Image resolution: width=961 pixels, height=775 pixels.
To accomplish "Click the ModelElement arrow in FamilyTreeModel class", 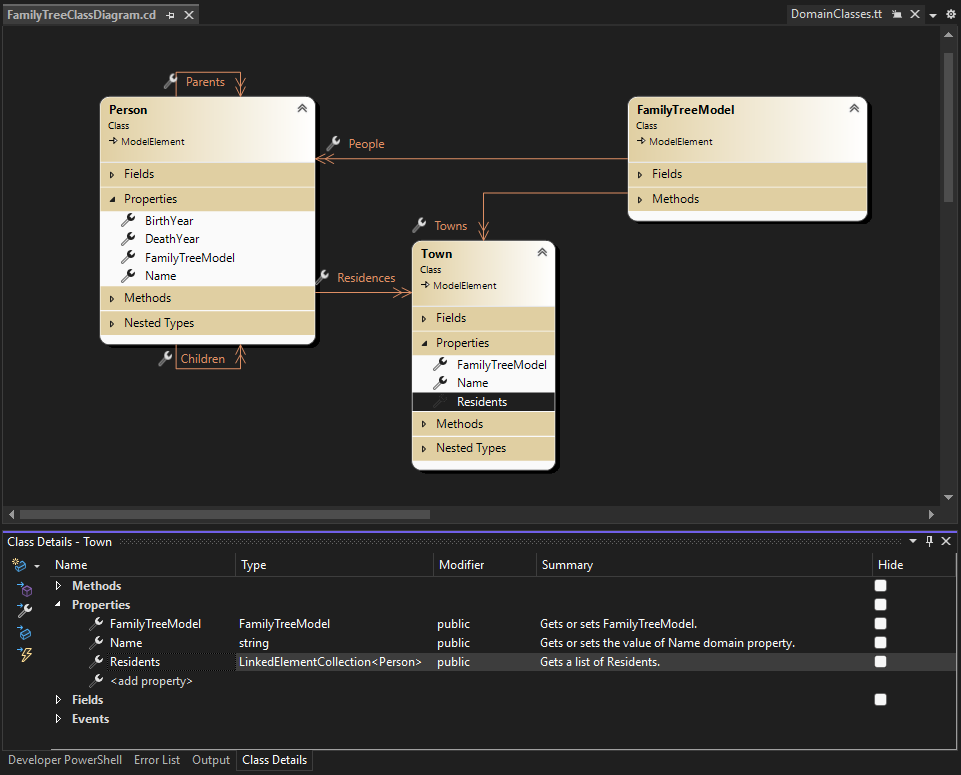I will coord(641,141).
